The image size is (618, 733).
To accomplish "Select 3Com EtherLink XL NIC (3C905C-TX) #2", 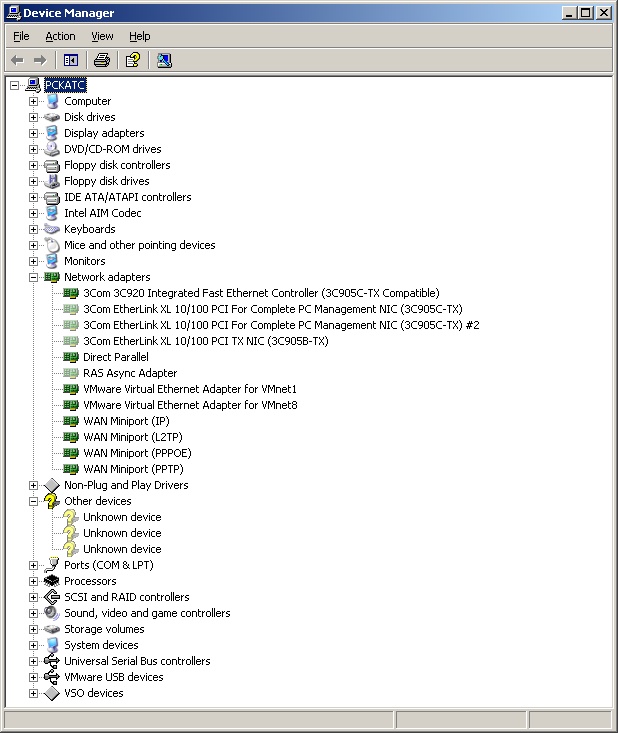I will [281, 325].
